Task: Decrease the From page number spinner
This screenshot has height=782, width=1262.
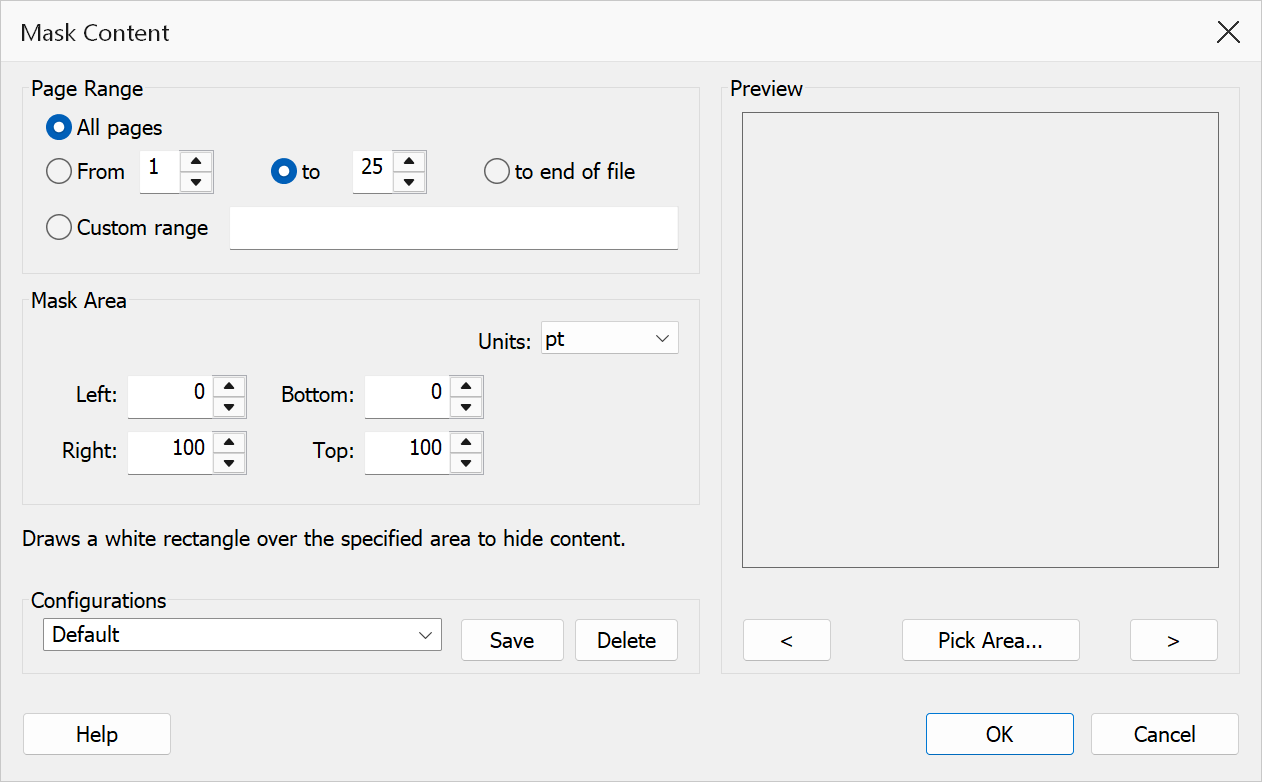Action: [x=197, y=182]
